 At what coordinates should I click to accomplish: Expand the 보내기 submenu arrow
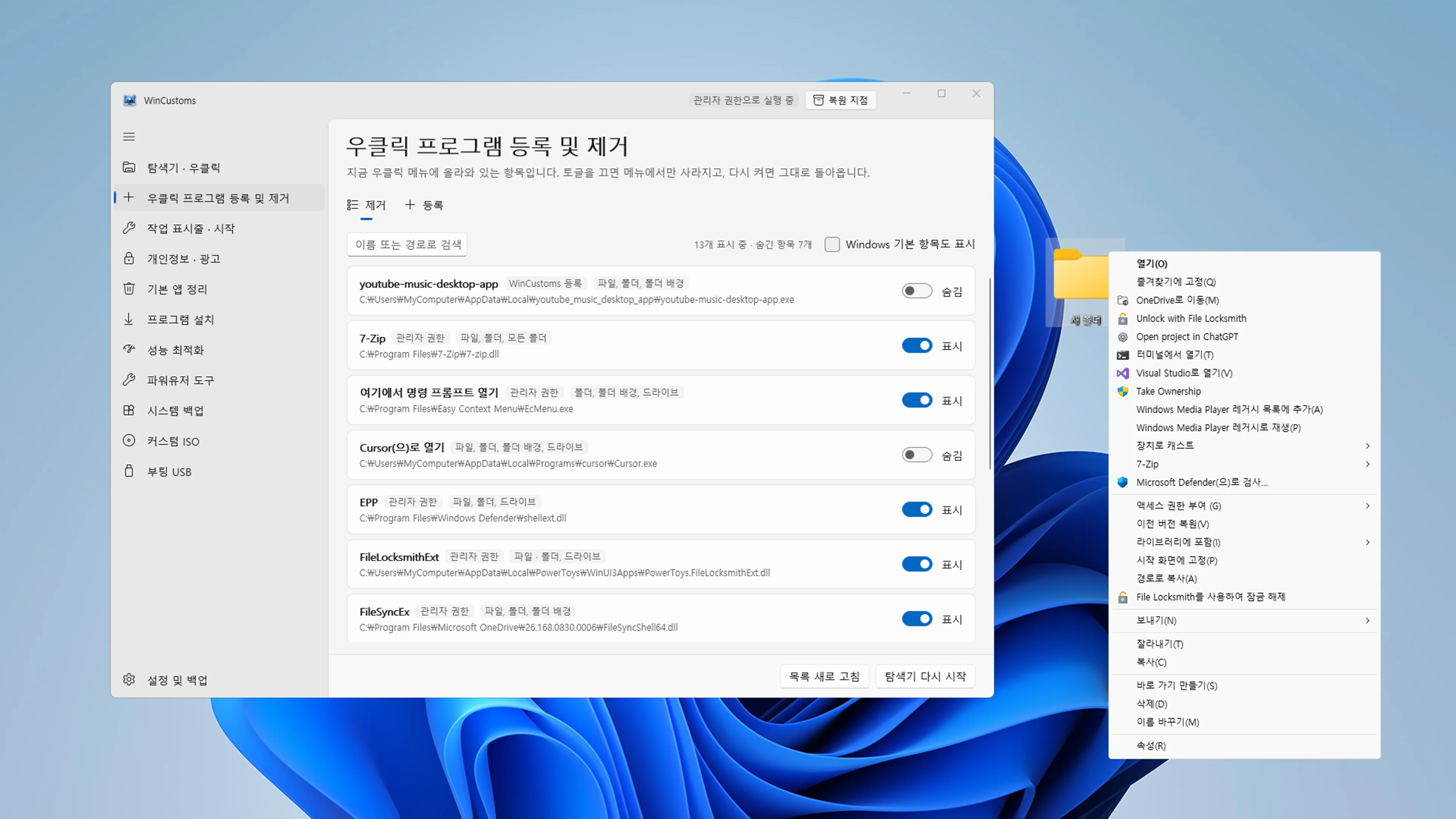pyautogui.click(x=1367, y=621)
